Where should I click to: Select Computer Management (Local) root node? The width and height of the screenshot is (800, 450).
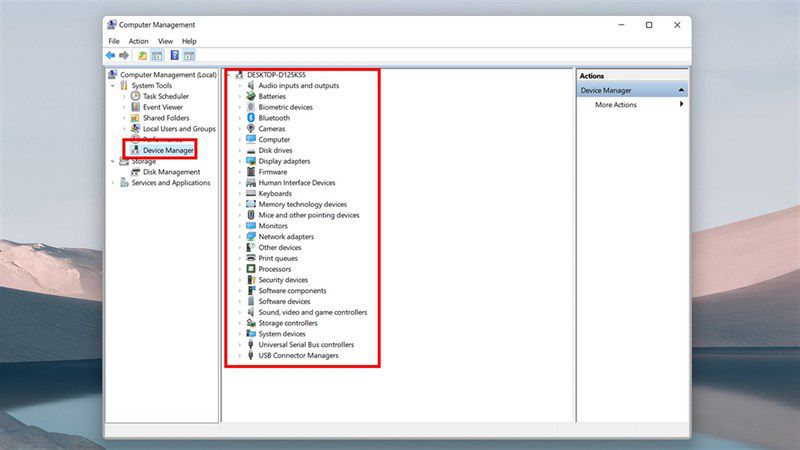168,74
